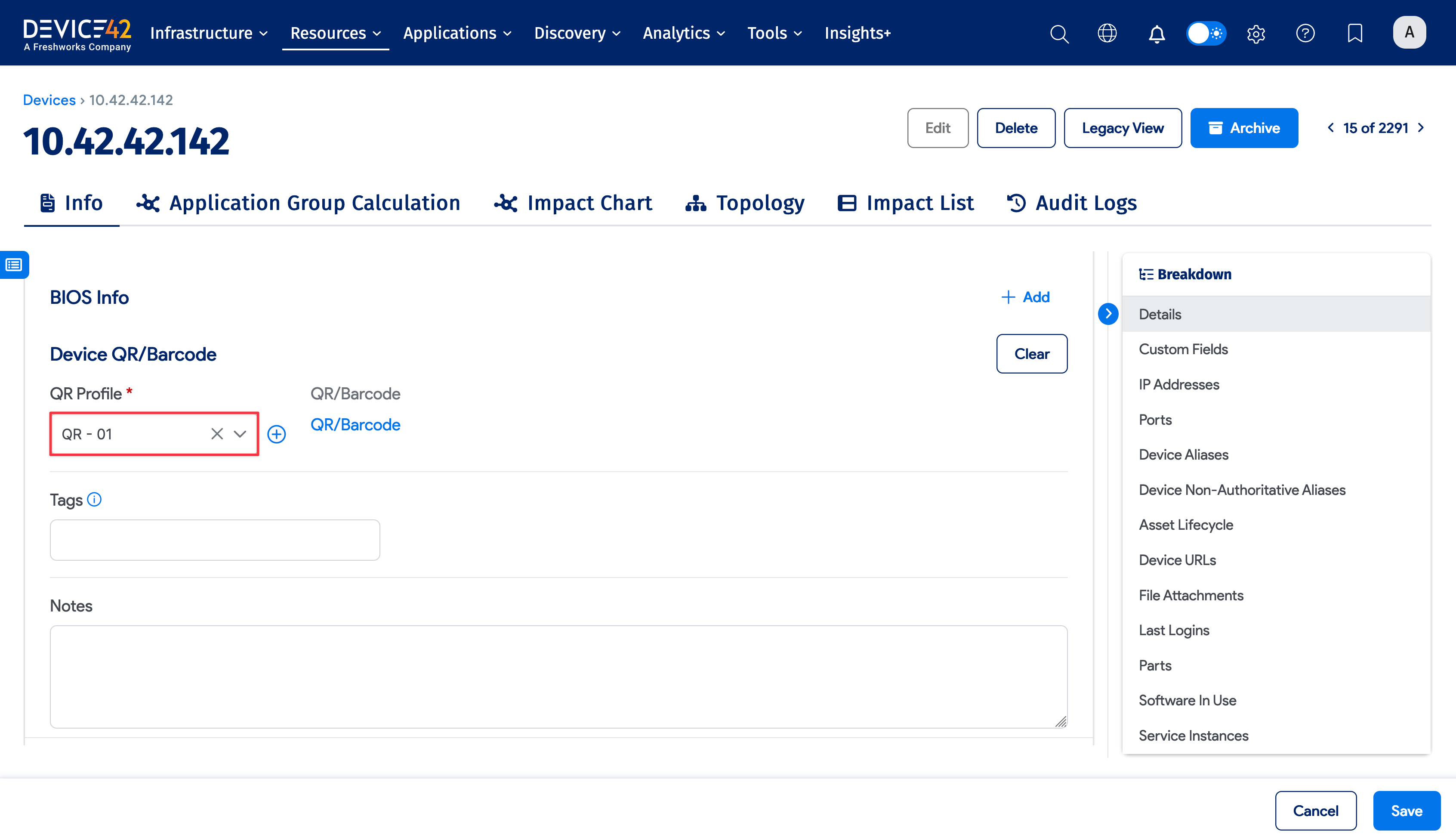Viewport: 1456px width, 834px height.
Task: Collapse the Breakdown side panel arrow
Action: pos(1108,314)
